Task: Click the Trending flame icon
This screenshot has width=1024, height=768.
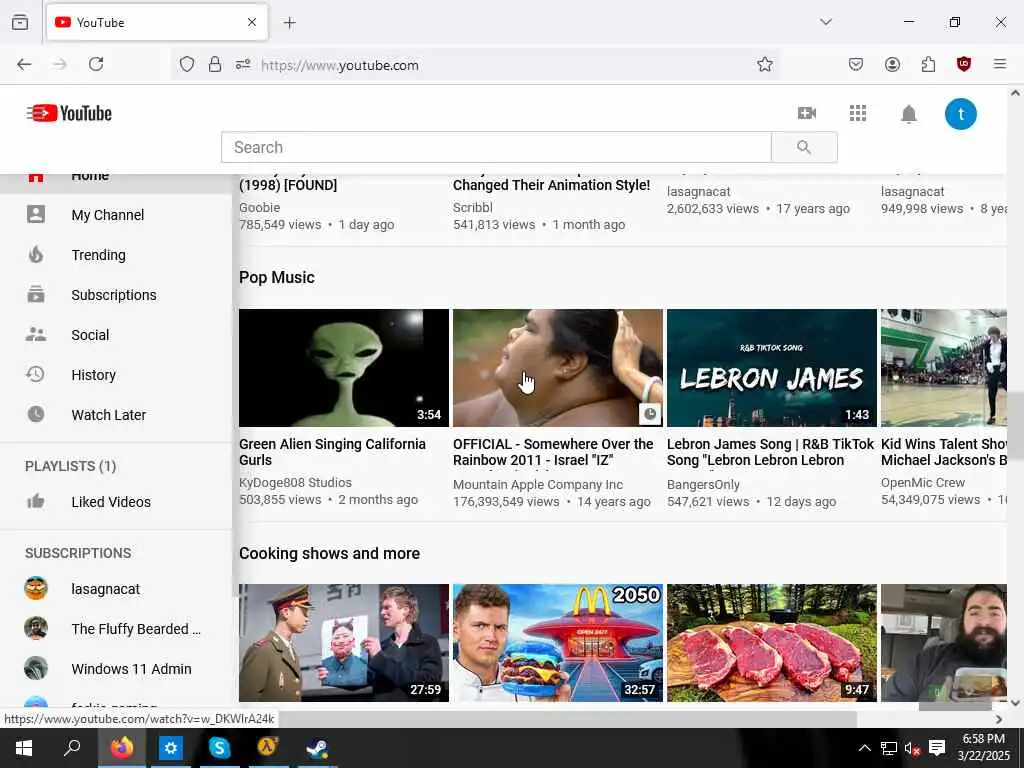Action: pos(36,255)
